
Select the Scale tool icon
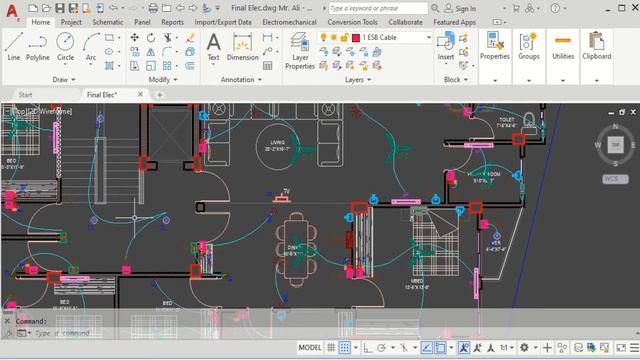(x=151, y=66)
